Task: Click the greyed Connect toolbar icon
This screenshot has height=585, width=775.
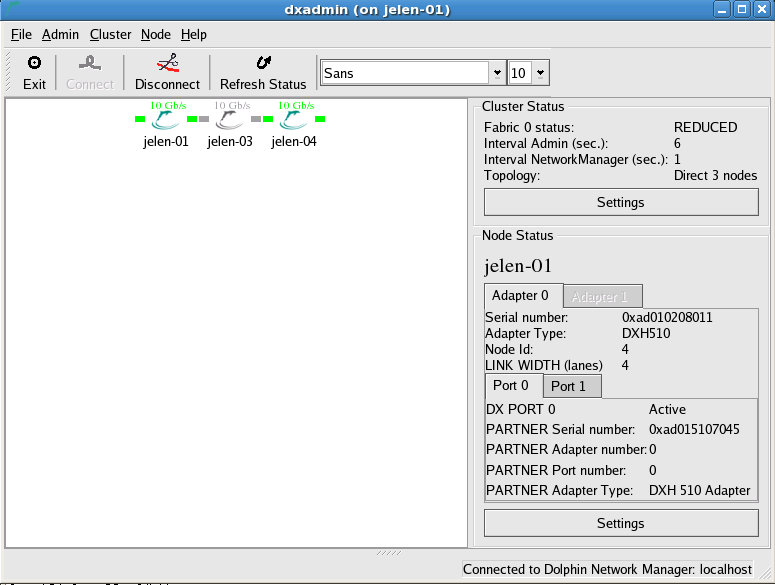Action: click(90, 63)
